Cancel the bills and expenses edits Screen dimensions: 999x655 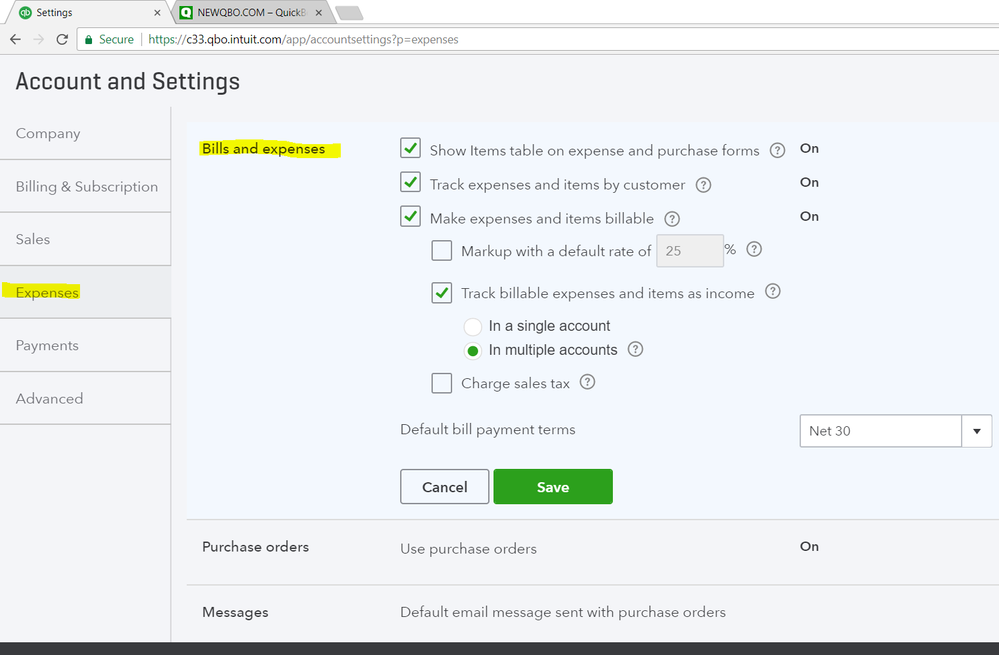pyautogui.click(x=444, y=487)
